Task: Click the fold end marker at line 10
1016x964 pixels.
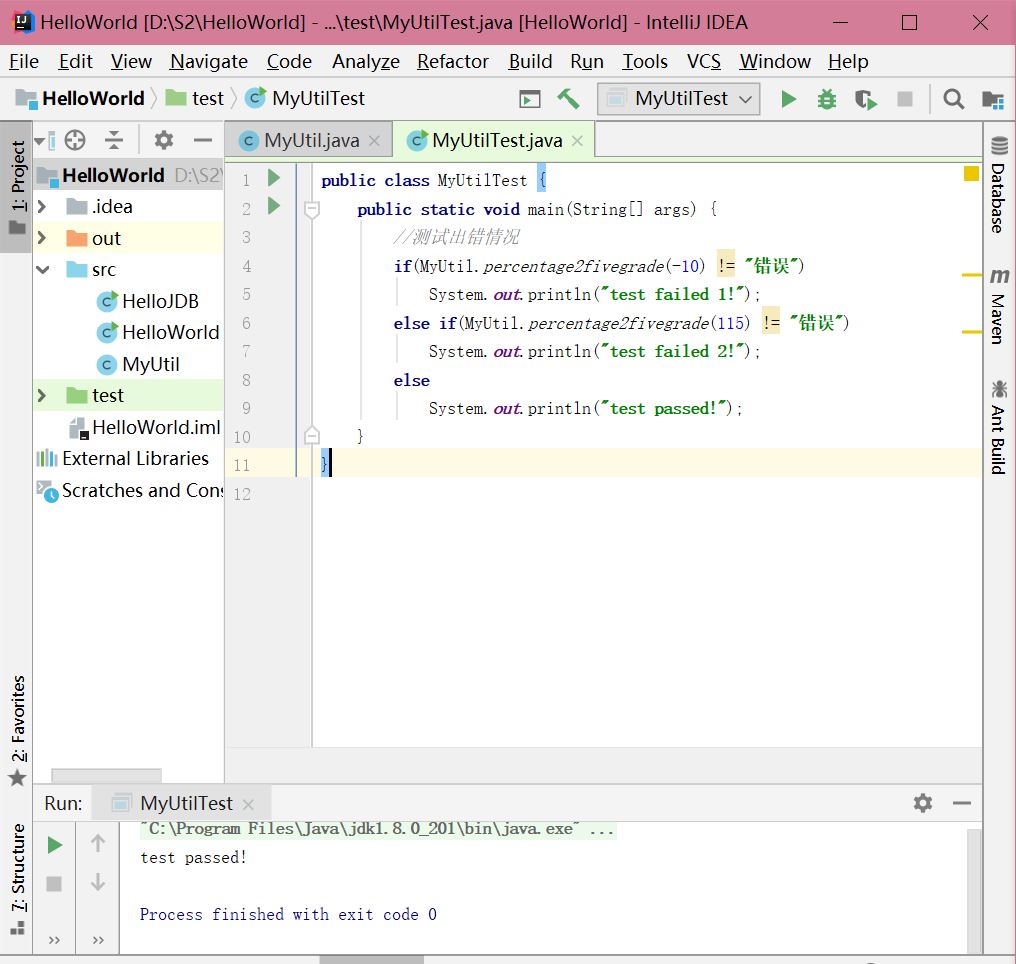Action: pyautogui.click(x=312, y=435)
